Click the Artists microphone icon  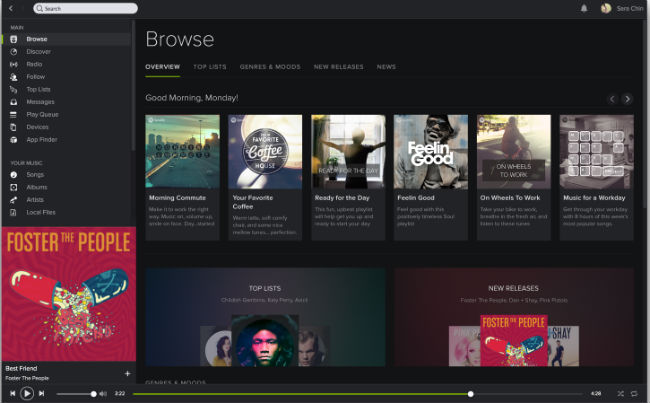[14, 200]
